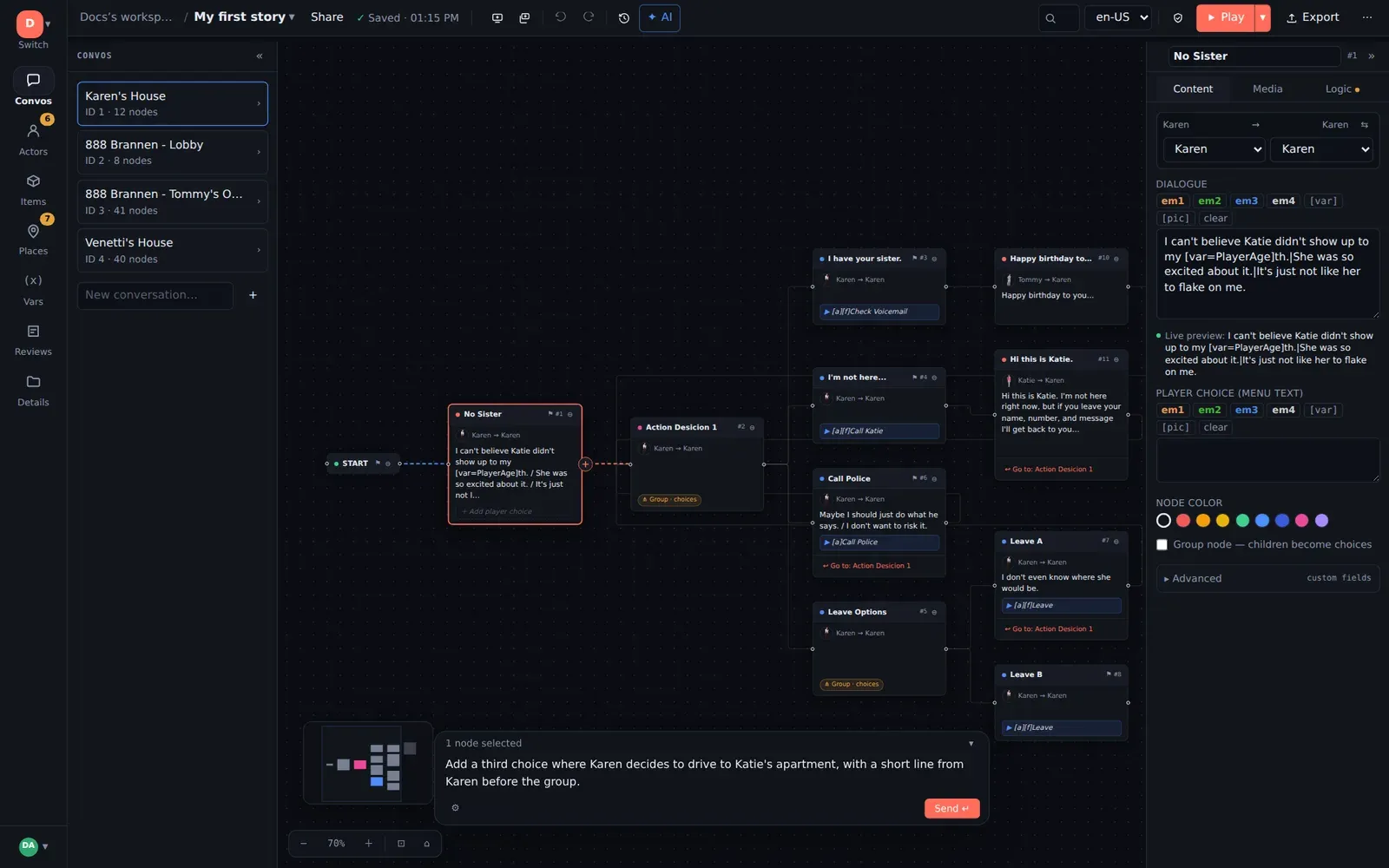Expand the Advanced custom fields section
The height and width of the screenshot is (868, 1389).
pyautogui.click(x=1267, y=578)
